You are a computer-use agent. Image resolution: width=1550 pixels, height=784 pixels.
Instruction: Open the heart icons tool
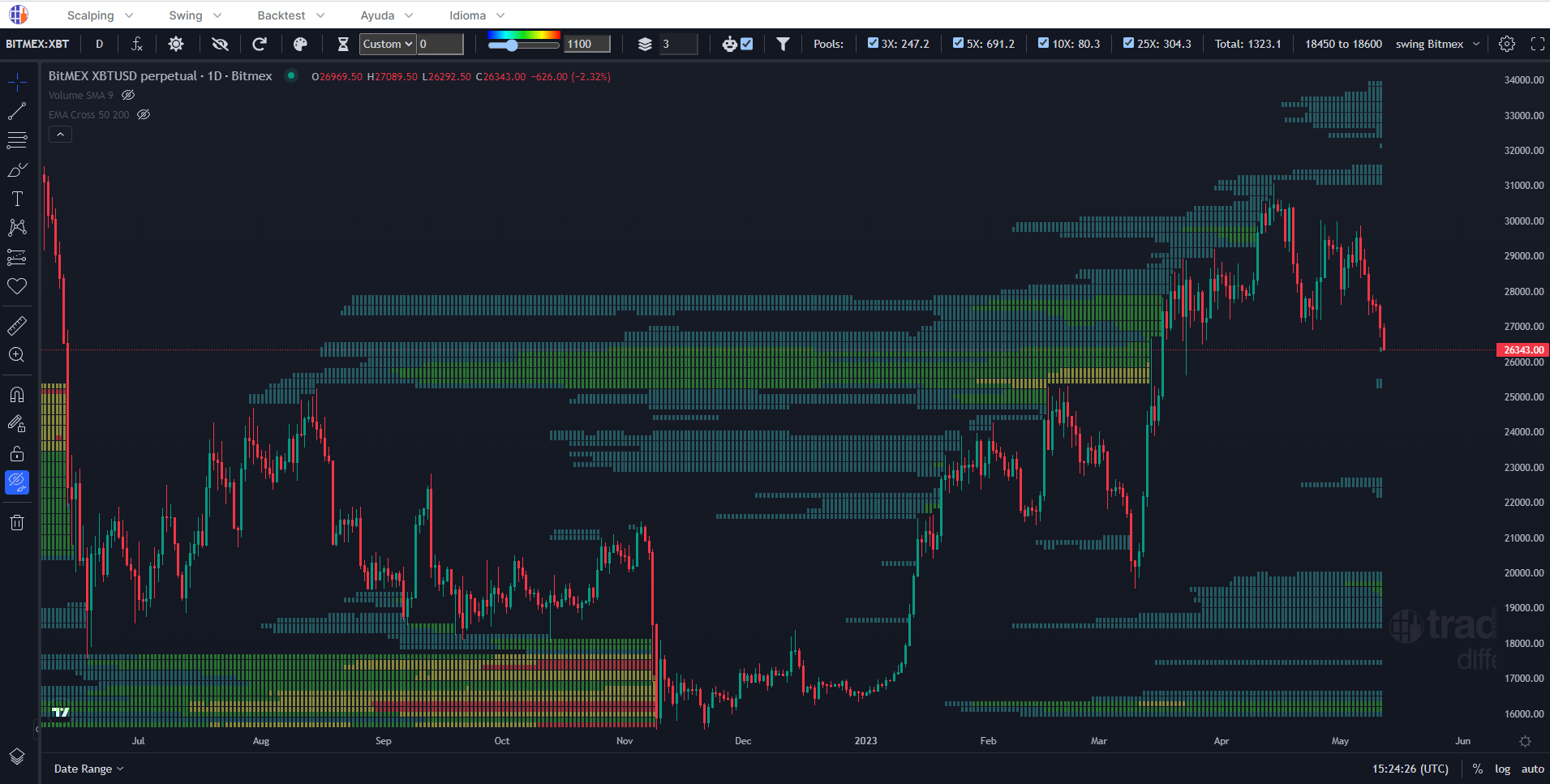(x=17, y=286)
